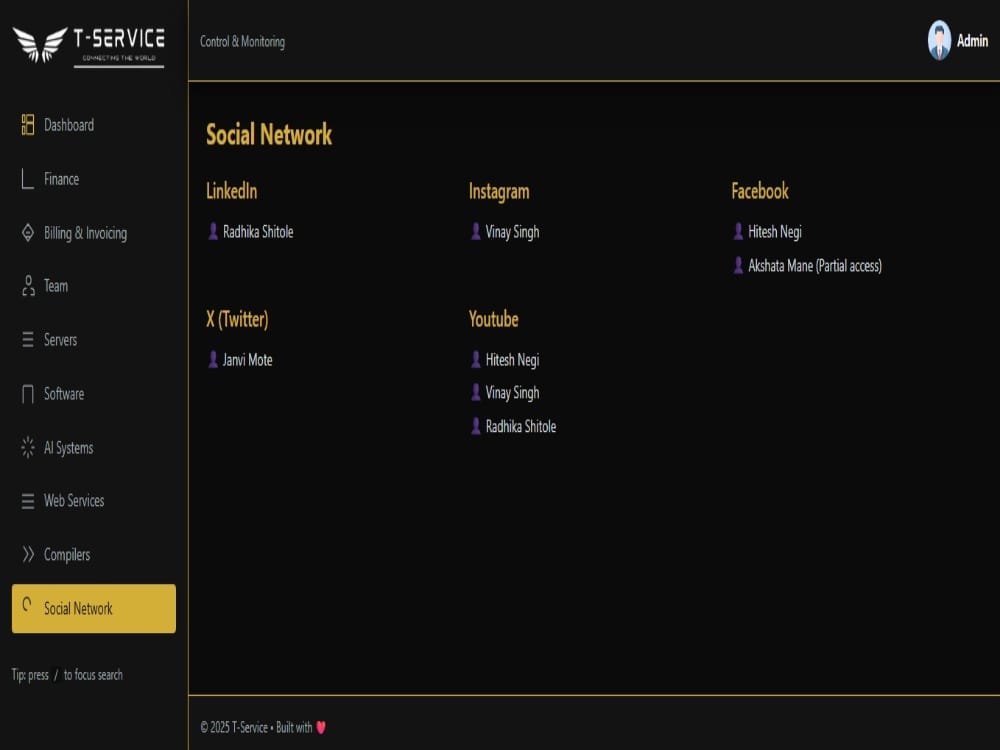Click user icon beside Radhika Shitole under LinkedIn
Screen dimensions: 1000x750
(213, 232)
